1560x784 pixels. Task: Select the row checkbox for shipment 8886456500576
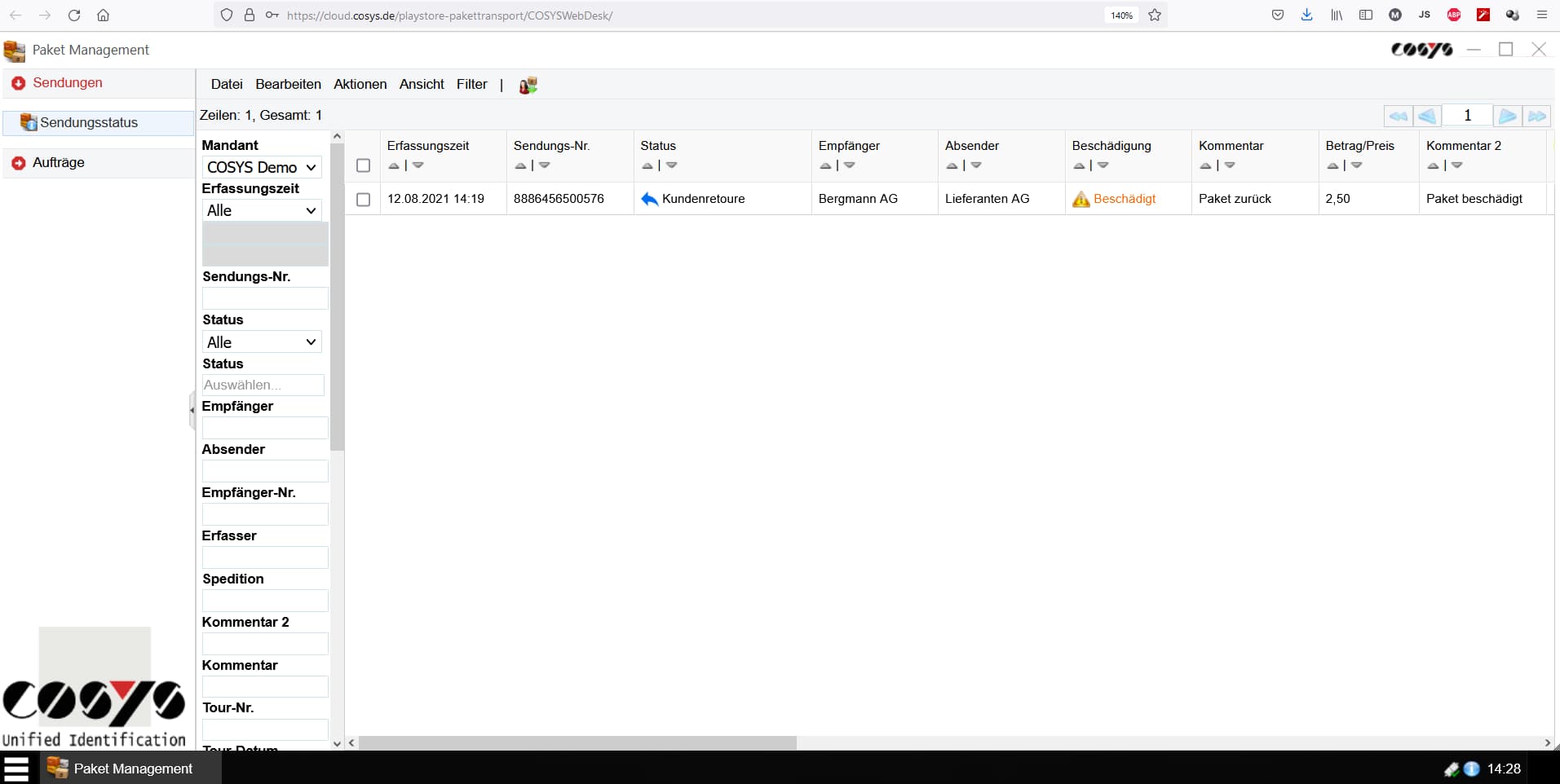pyautogui.click(x=364, y=200)
